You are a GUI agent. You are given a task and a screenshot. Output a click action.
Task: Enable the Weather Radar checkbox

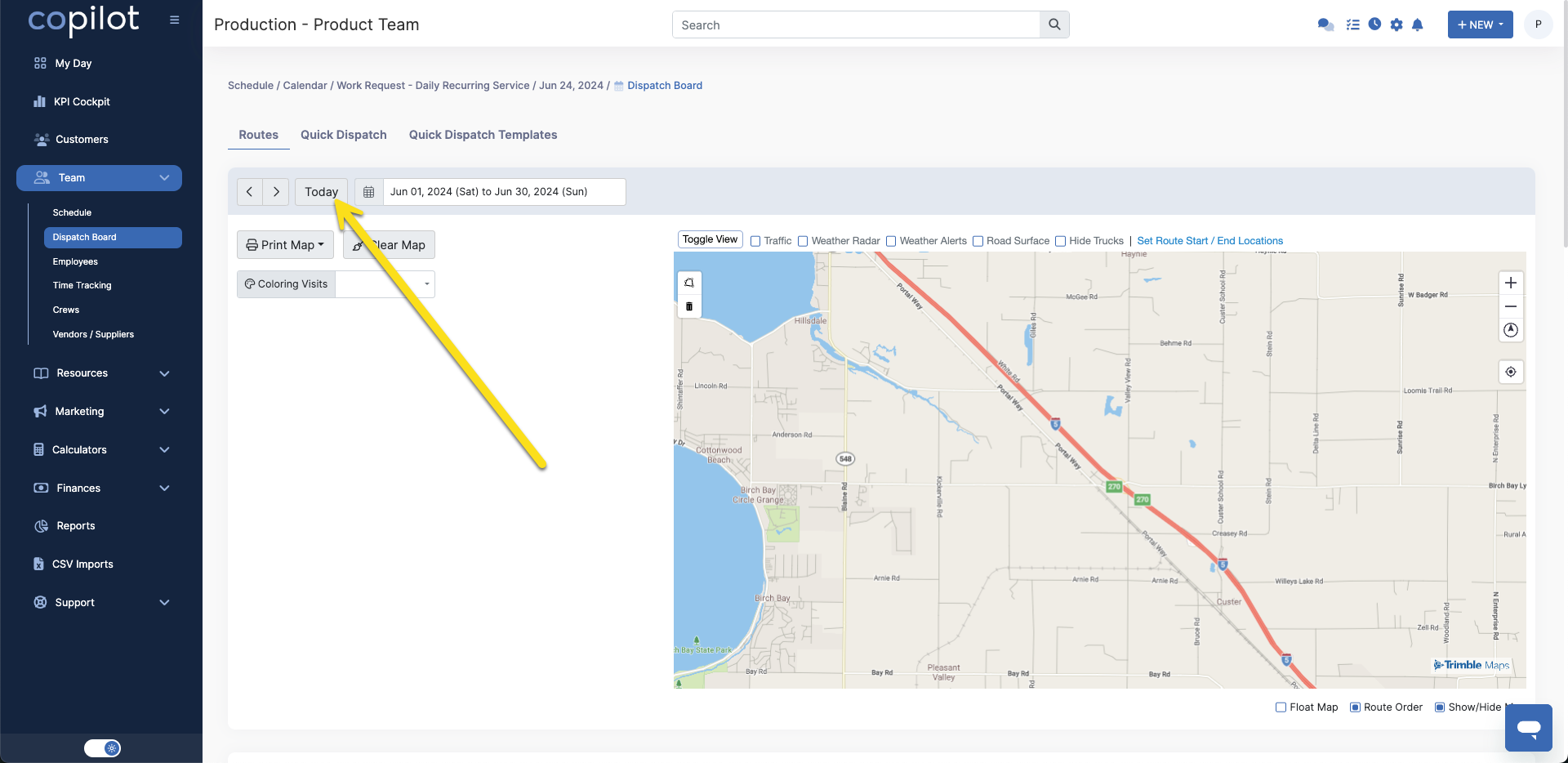803,241
